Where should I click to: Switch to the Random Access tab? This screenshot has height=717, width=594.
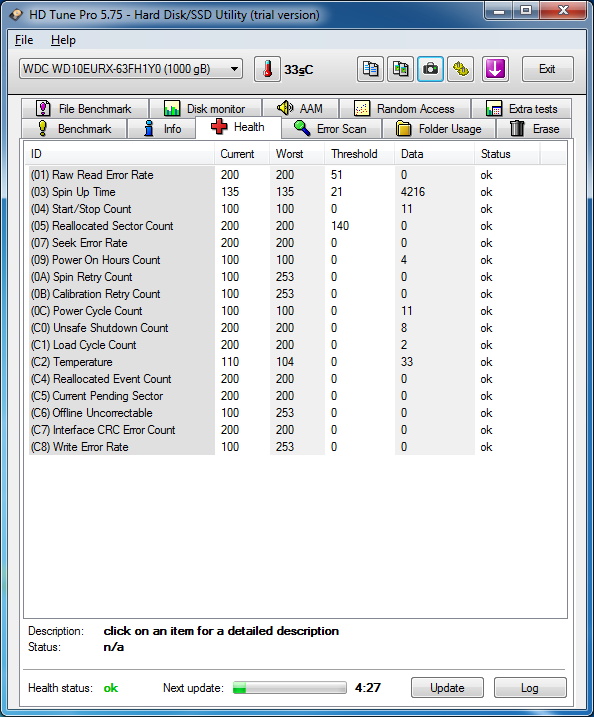point(405,109)
